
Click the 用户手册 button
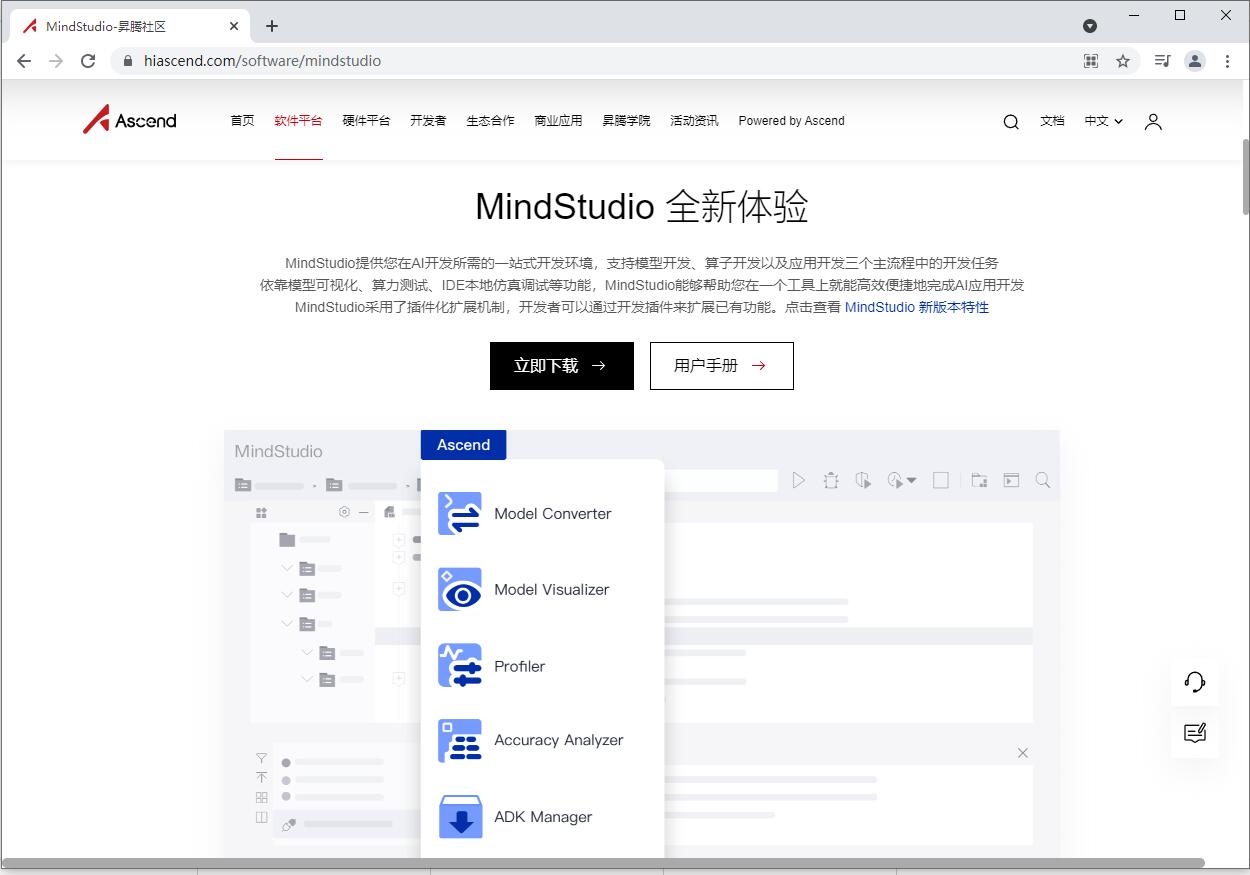722,366
